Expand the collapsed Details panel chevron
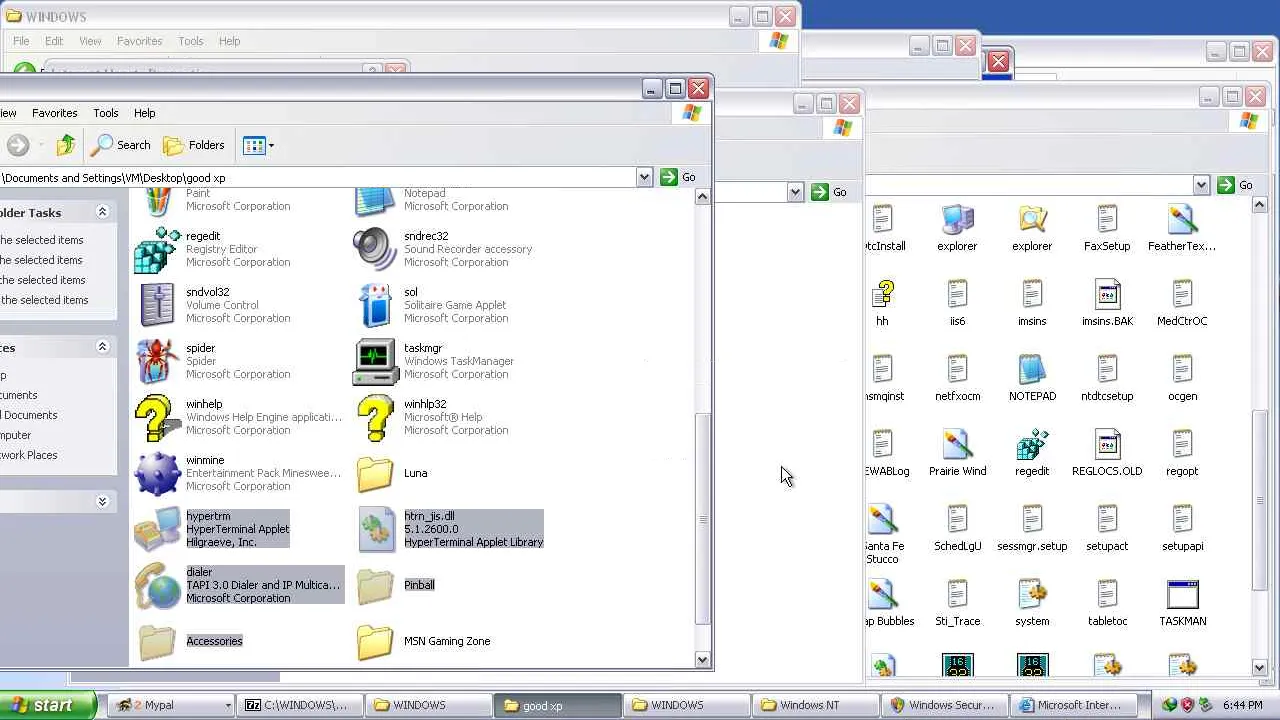Image resolution: width=1280 pixels, height=720 pixels. [102, 501]
